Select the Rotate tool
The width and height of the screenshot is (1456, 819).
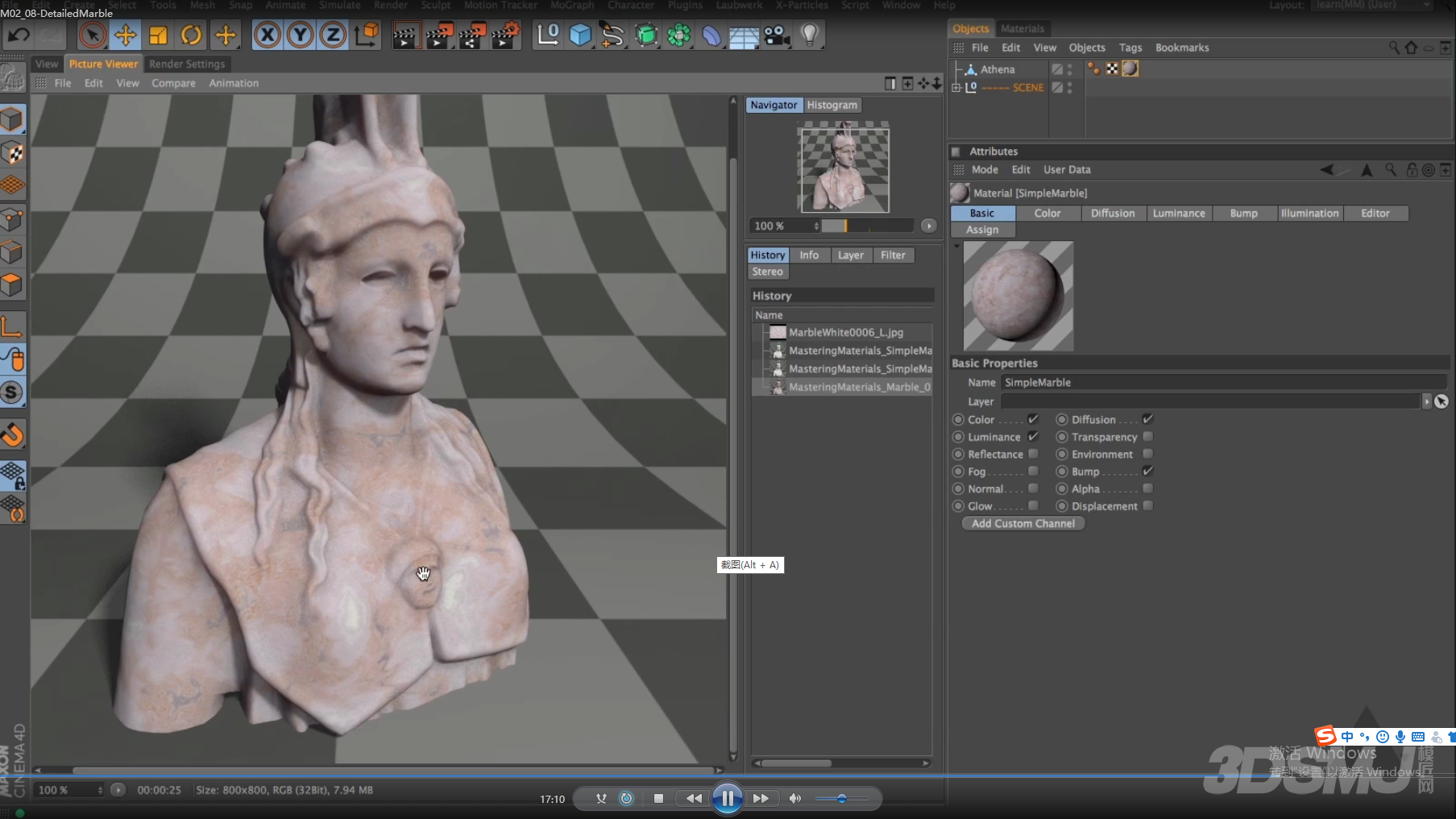click(191, 35)
